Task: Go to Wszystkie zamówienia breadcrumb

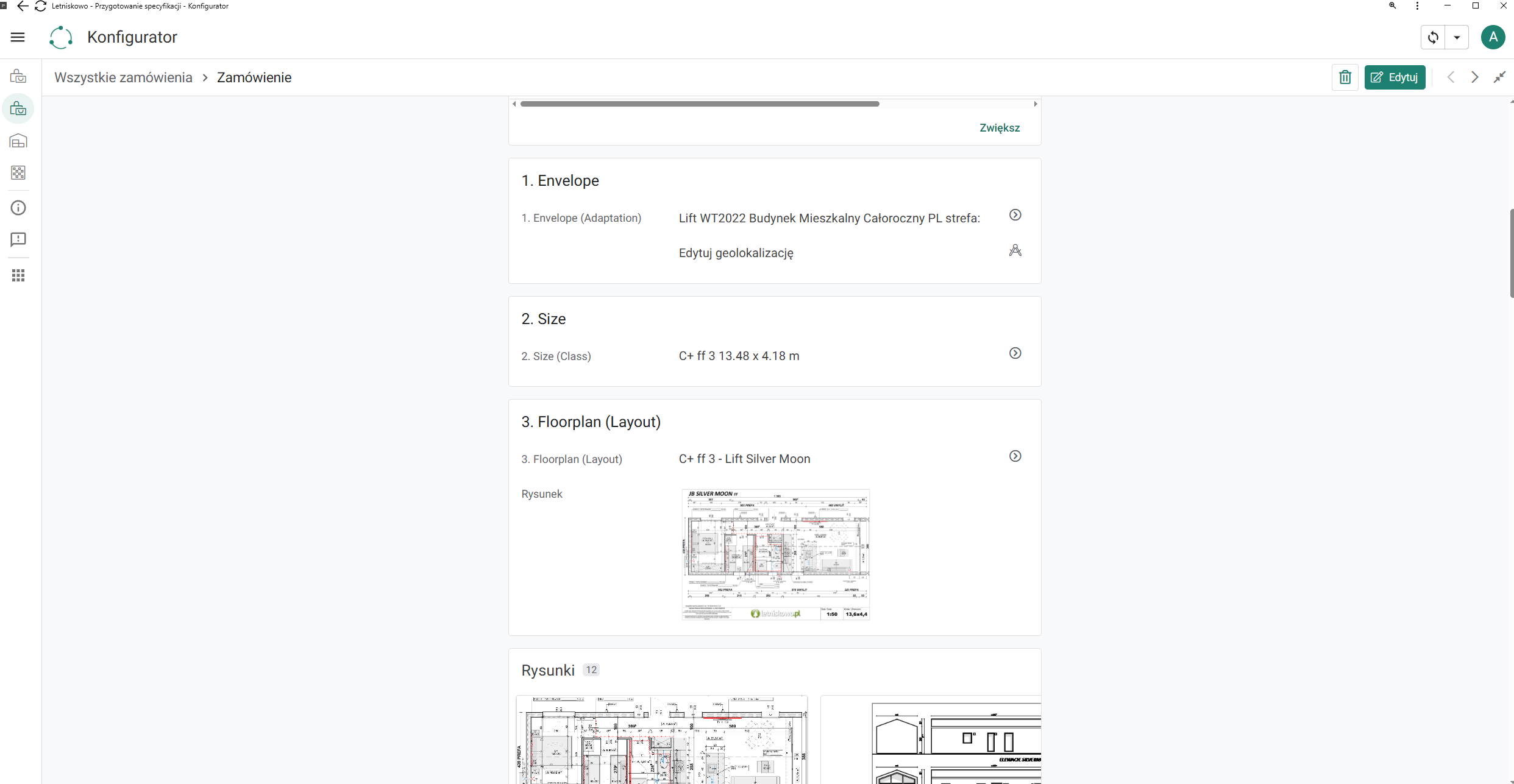Action: (123, 77)
